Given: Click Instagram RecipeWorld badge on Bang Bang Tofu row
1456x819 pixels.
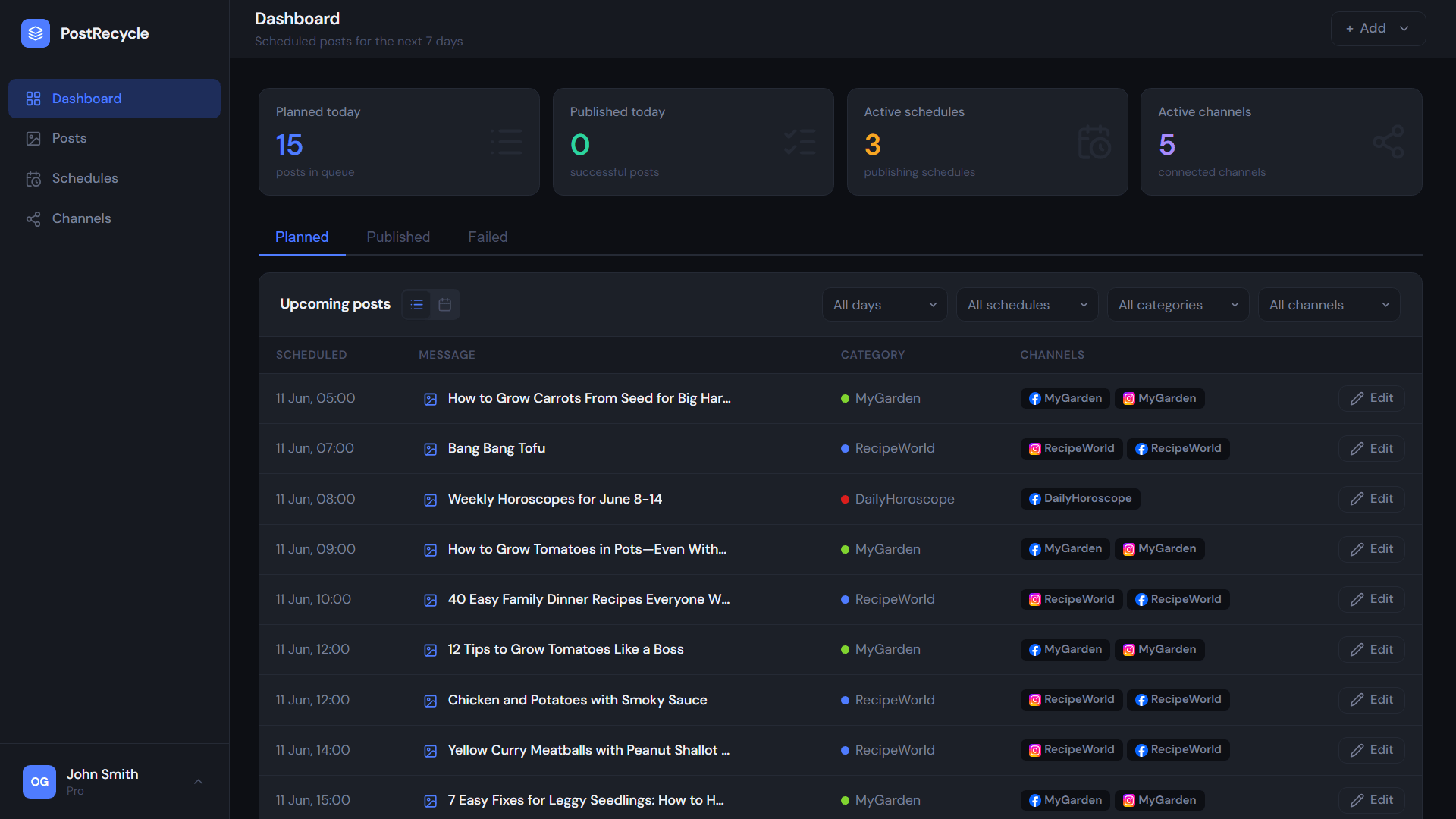Looking at the screenshot, I should [1071, 448].
